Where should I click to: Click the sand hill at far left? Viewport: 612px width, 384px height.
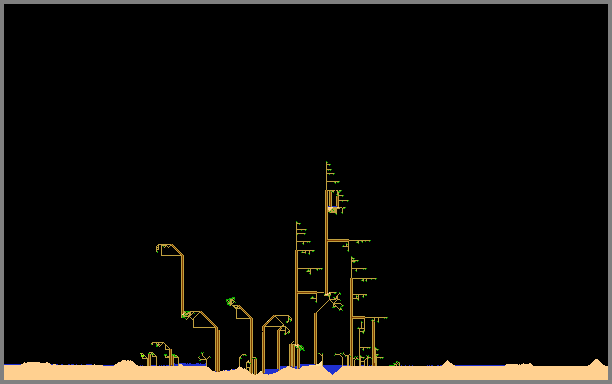(35, 364)
